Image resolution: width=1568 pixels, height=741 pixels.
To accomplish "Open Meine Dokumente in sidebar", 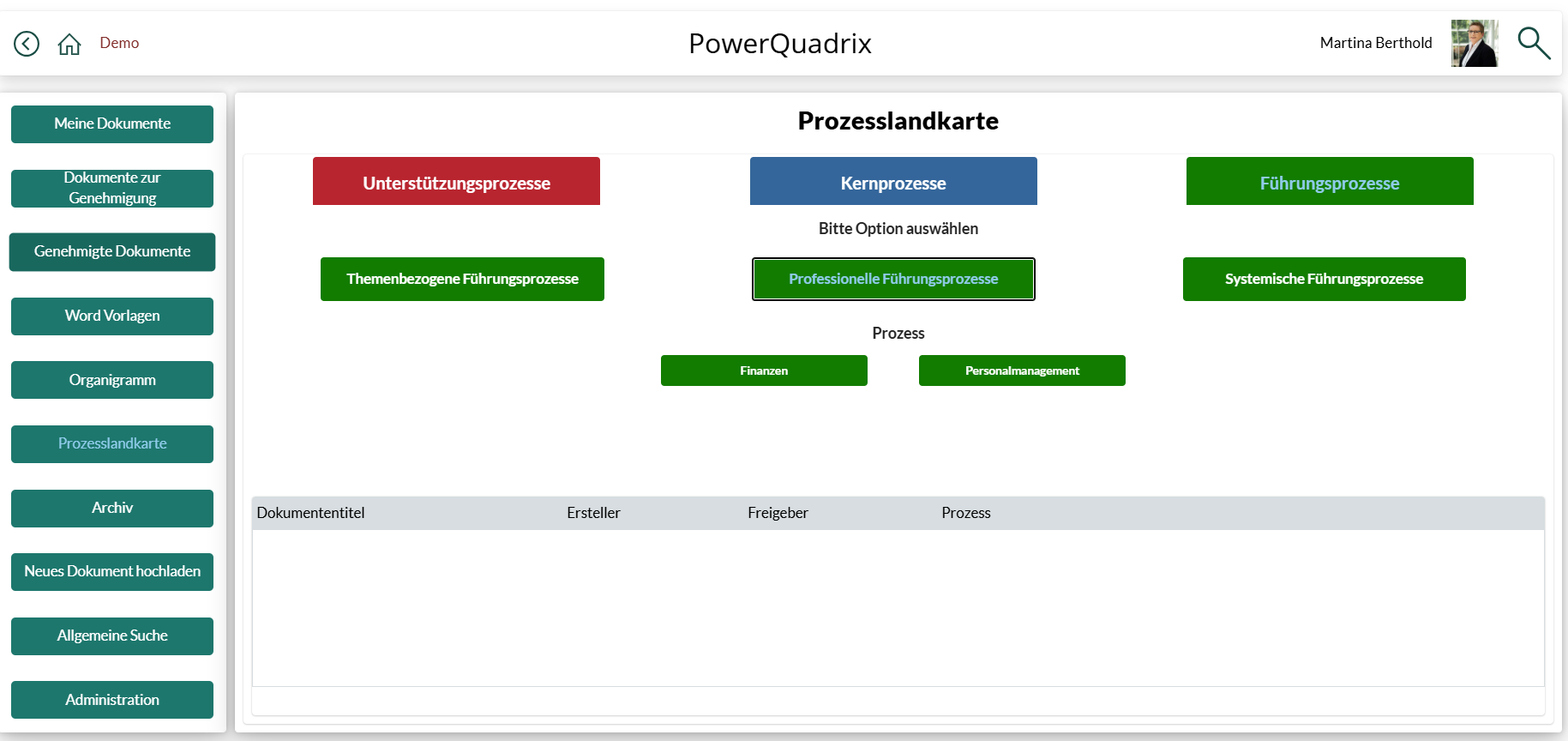I will (112, 124).
